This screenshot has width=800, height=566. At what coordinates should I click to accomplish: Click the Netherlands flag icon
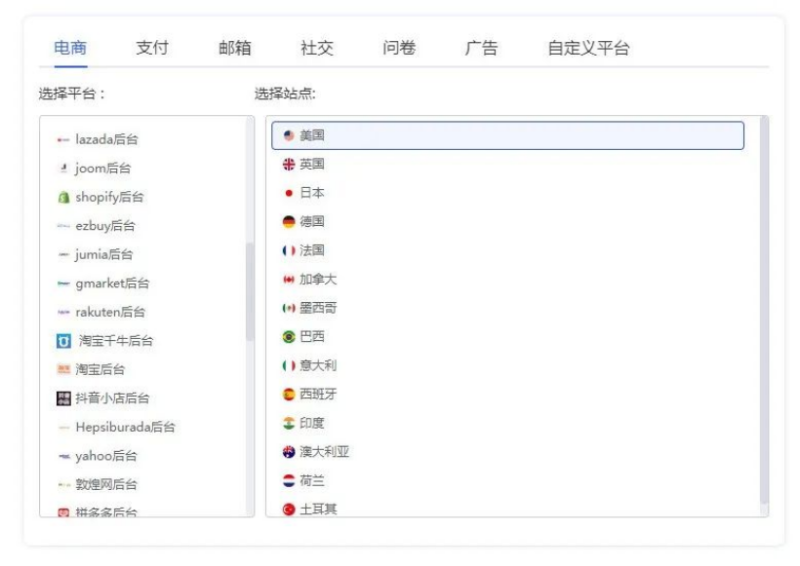tap(289, 481)
